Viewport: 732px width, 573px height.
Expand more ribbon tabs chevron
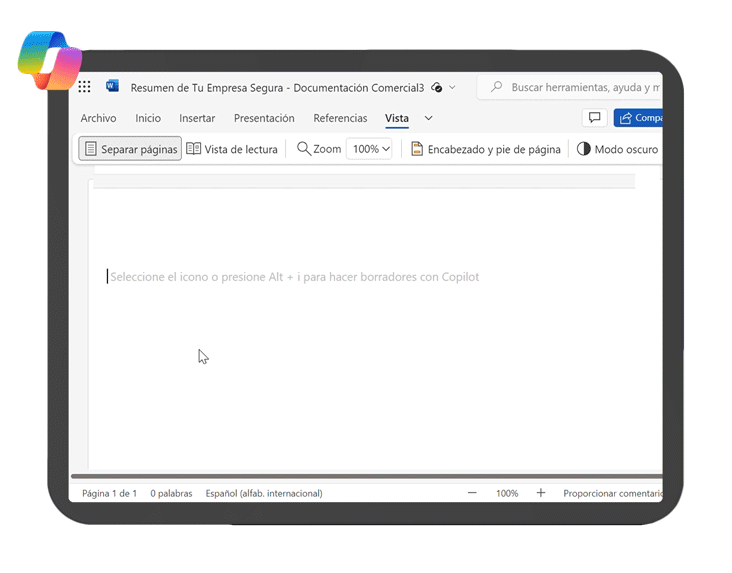(x=429, y=118)
